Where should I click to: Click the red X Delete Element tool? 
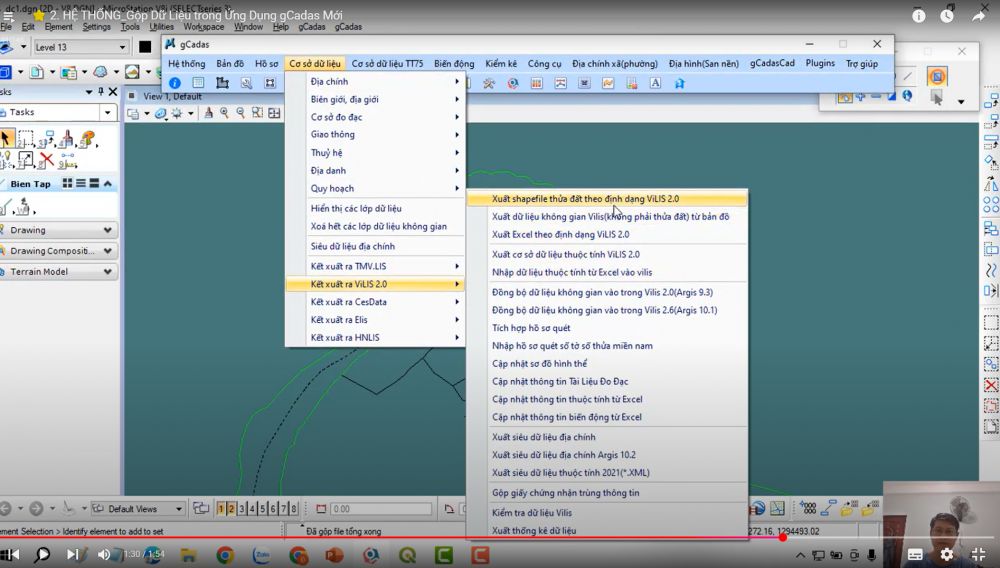(x=46, y=160)
